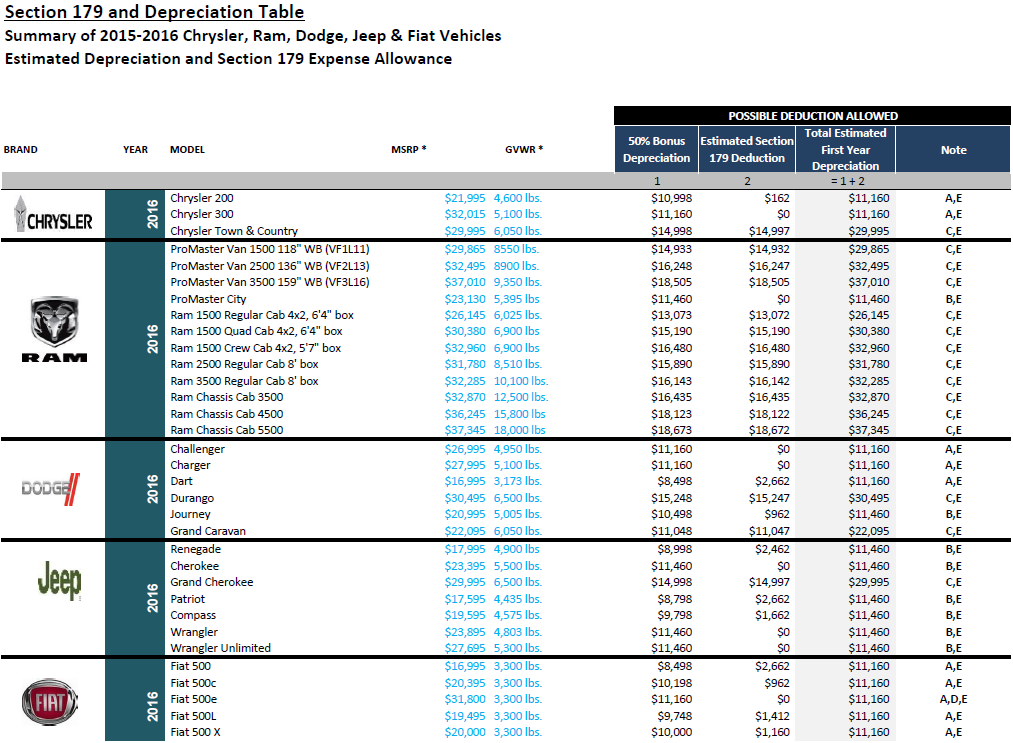Select 'Chrysler Town & Country' model cell
Image resolution: width=1013 pixels, height=743 pixels.
coord(234,231)
